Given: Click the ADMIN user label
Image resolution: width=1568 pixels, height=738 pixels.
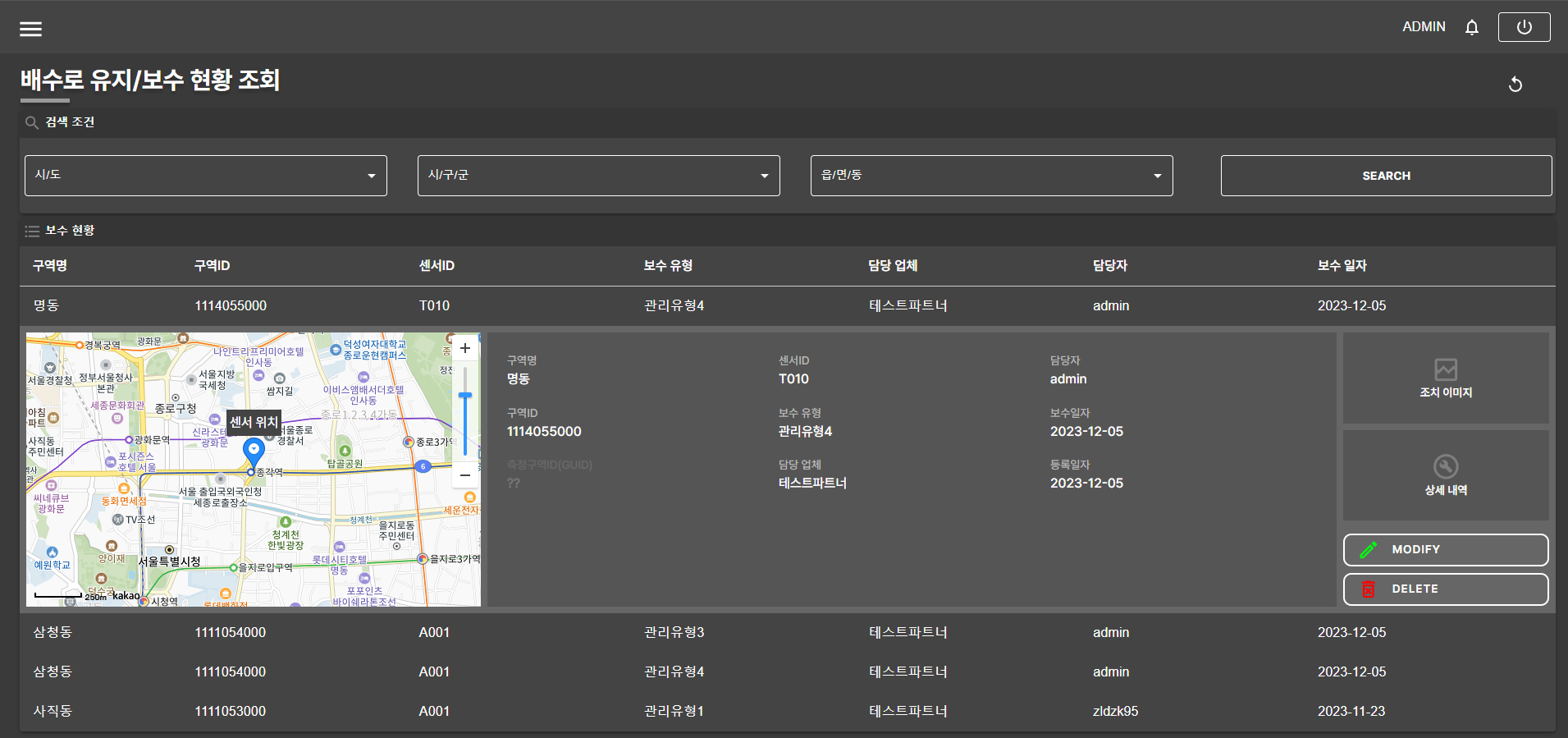Looking at the screenshot, I should click(x=1424, y=27).
